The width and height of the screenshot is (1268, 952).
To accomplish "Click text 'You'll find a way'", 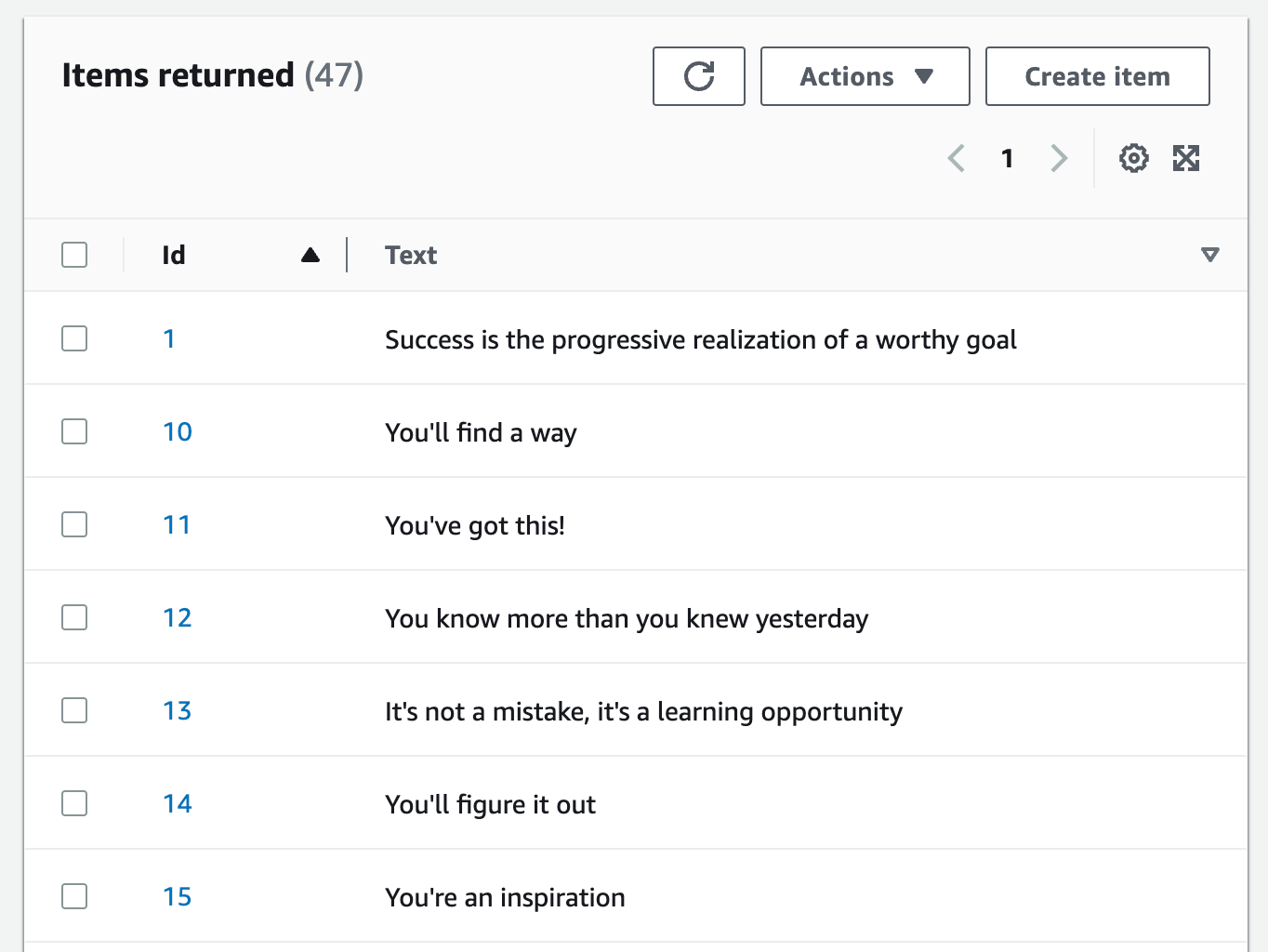I will (481, 433).
